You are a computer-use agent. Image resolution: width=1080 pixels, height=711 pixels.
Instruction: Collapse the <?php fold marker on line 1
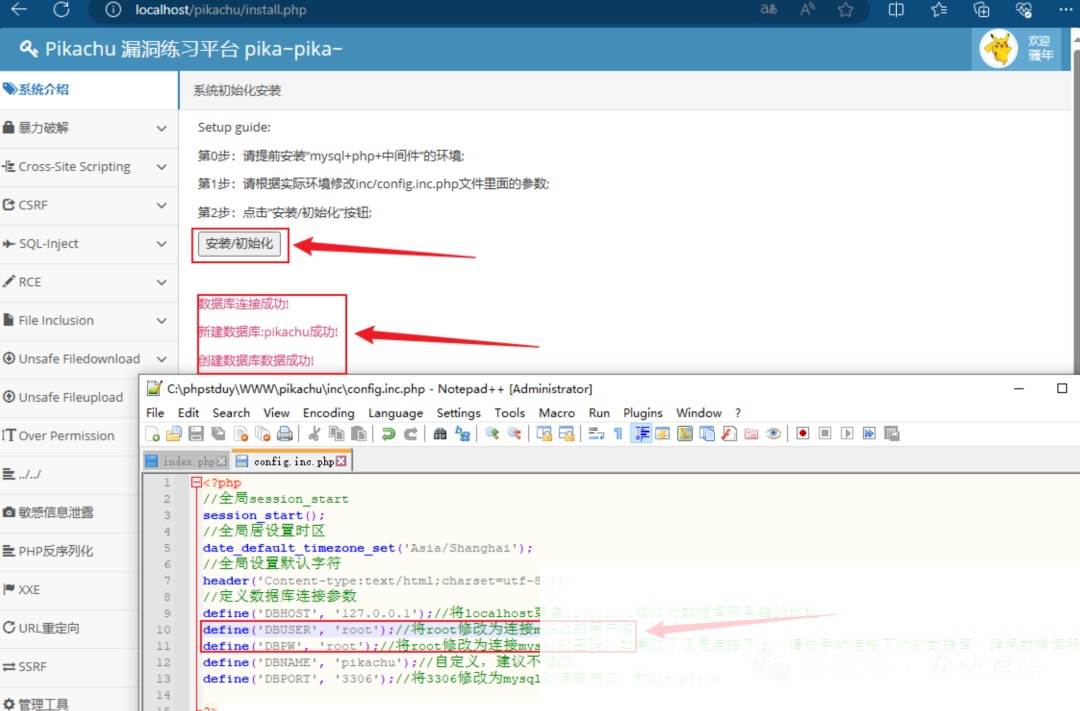196,482
